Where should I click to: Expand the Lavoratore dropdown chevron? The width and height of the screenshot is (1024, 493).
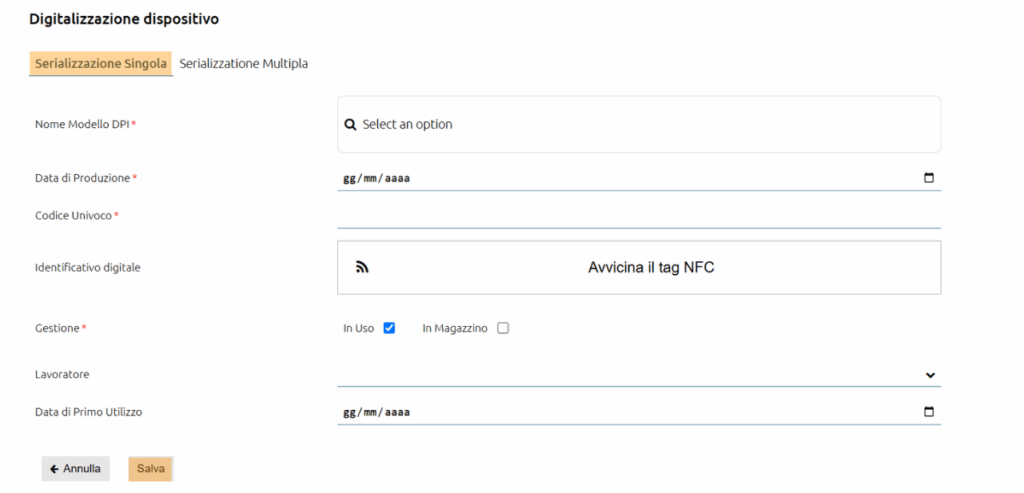[x=930, y=375]
